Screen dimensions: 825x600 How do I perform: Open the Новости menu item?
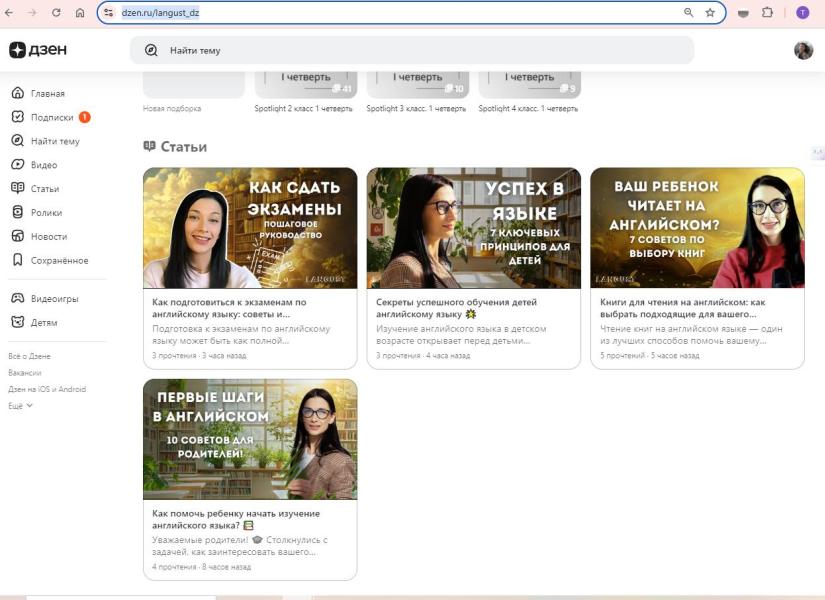(x=49, y=237)
